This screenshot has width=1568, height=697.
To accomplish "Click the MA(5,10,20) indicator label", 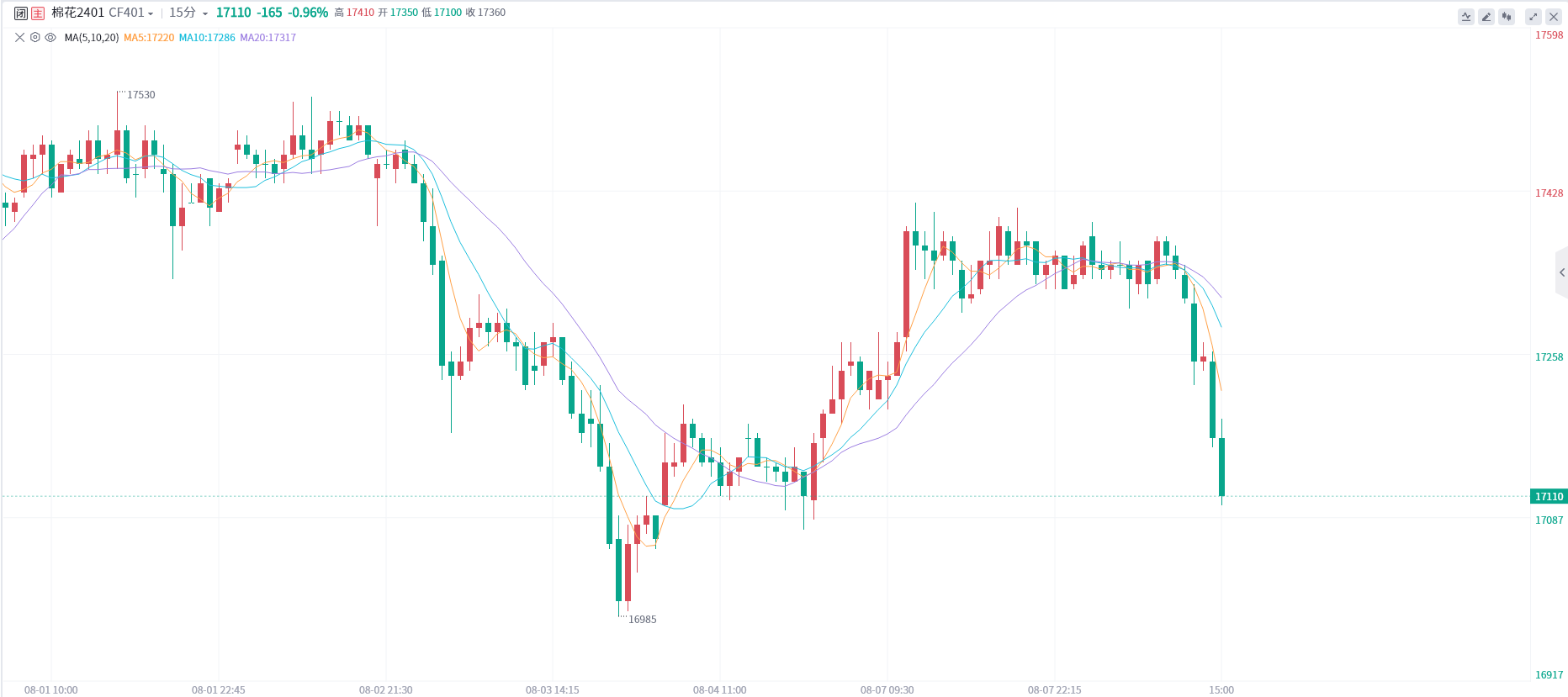I will tap(92, 38).
